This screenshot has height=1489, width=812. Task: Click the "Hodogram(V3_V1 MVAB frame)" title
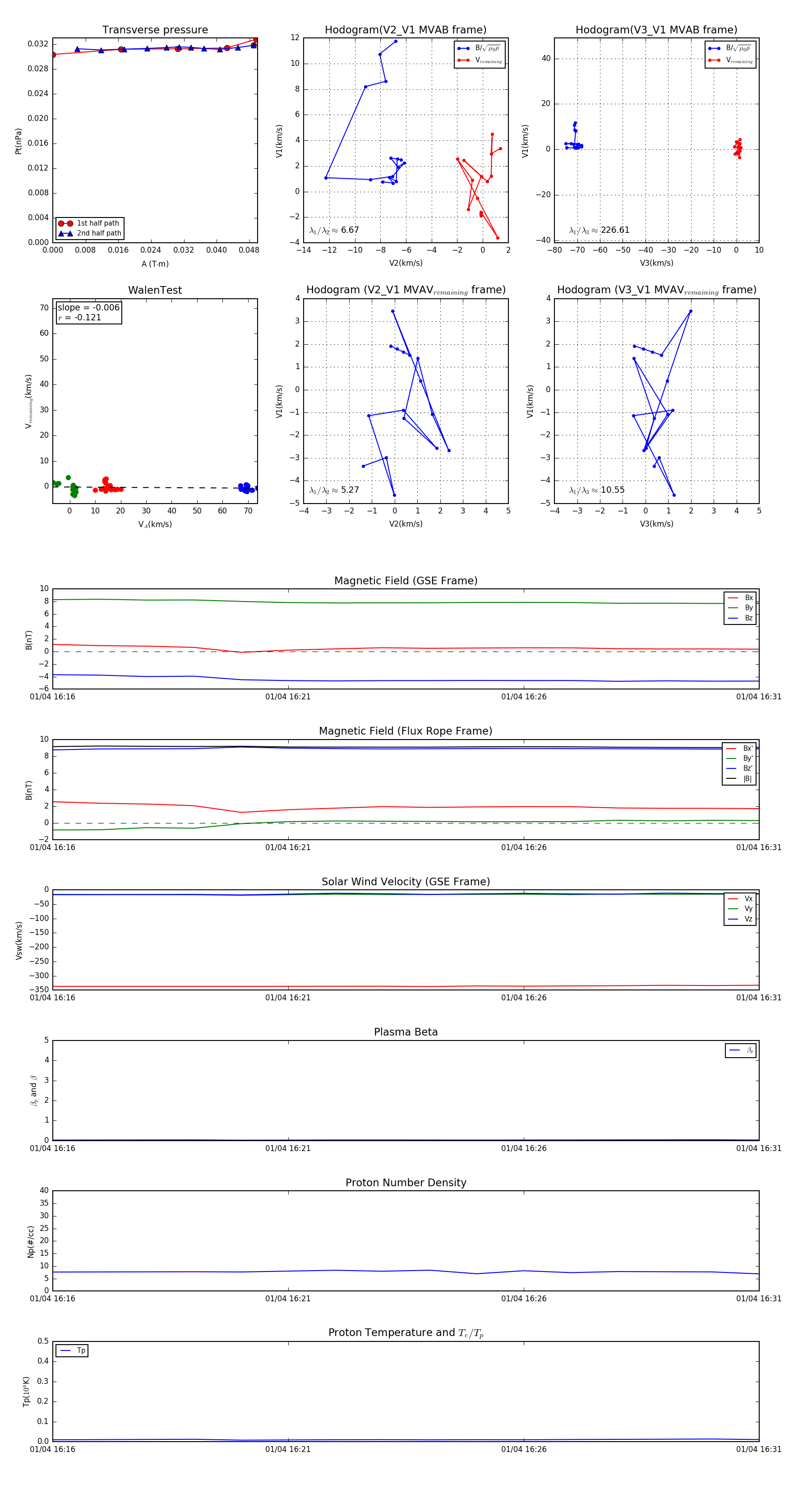[656, 30]
